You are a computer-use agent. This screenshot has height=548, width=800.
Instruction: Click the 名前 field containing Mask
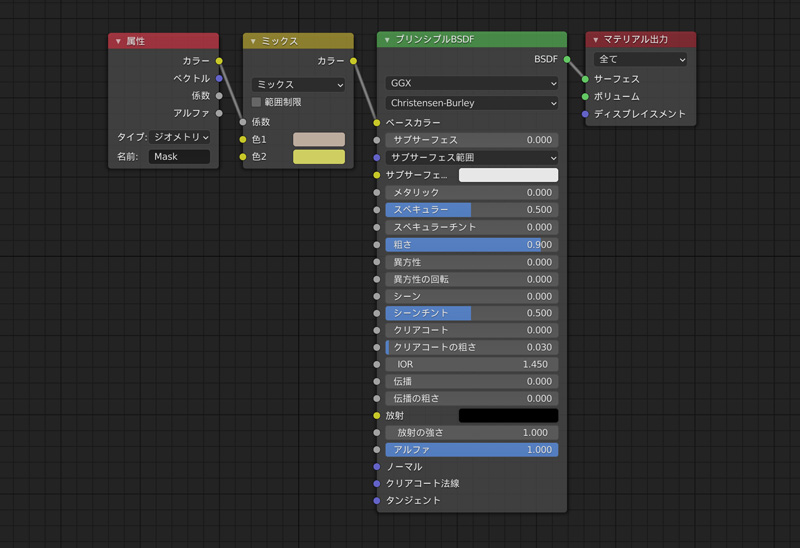(x=179, y=157)
